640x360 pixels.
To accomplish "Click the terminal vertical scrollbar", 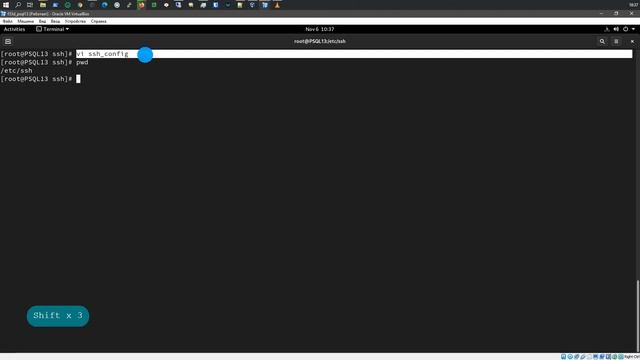I will tap(638, 315).
